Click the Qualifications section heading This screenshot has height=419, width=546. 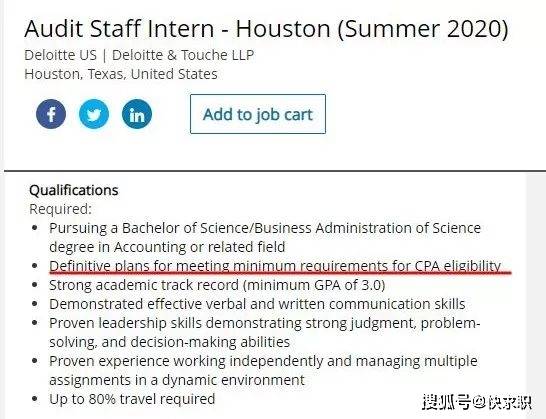click(x=74, y=190)
